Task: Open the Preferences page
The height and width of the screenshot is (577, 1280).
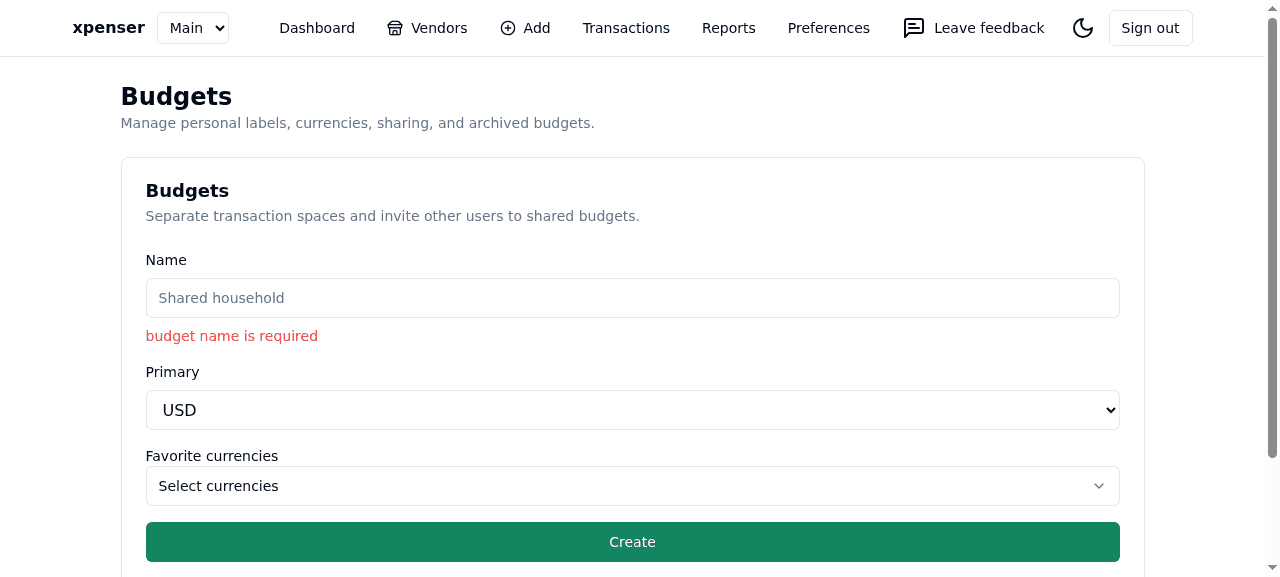Action: (829, 28)
